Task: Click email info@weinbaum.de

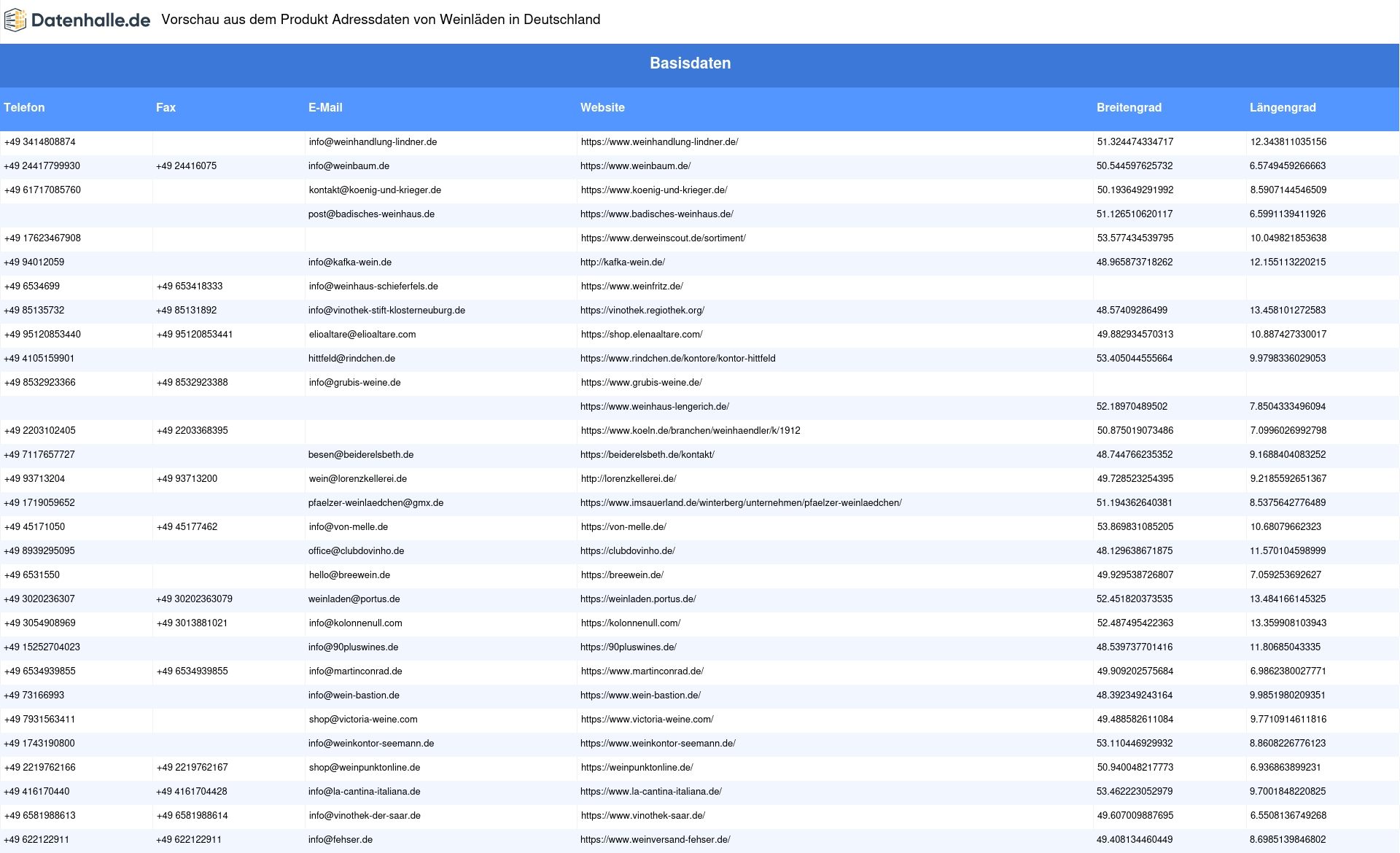Action: [349, 166]
